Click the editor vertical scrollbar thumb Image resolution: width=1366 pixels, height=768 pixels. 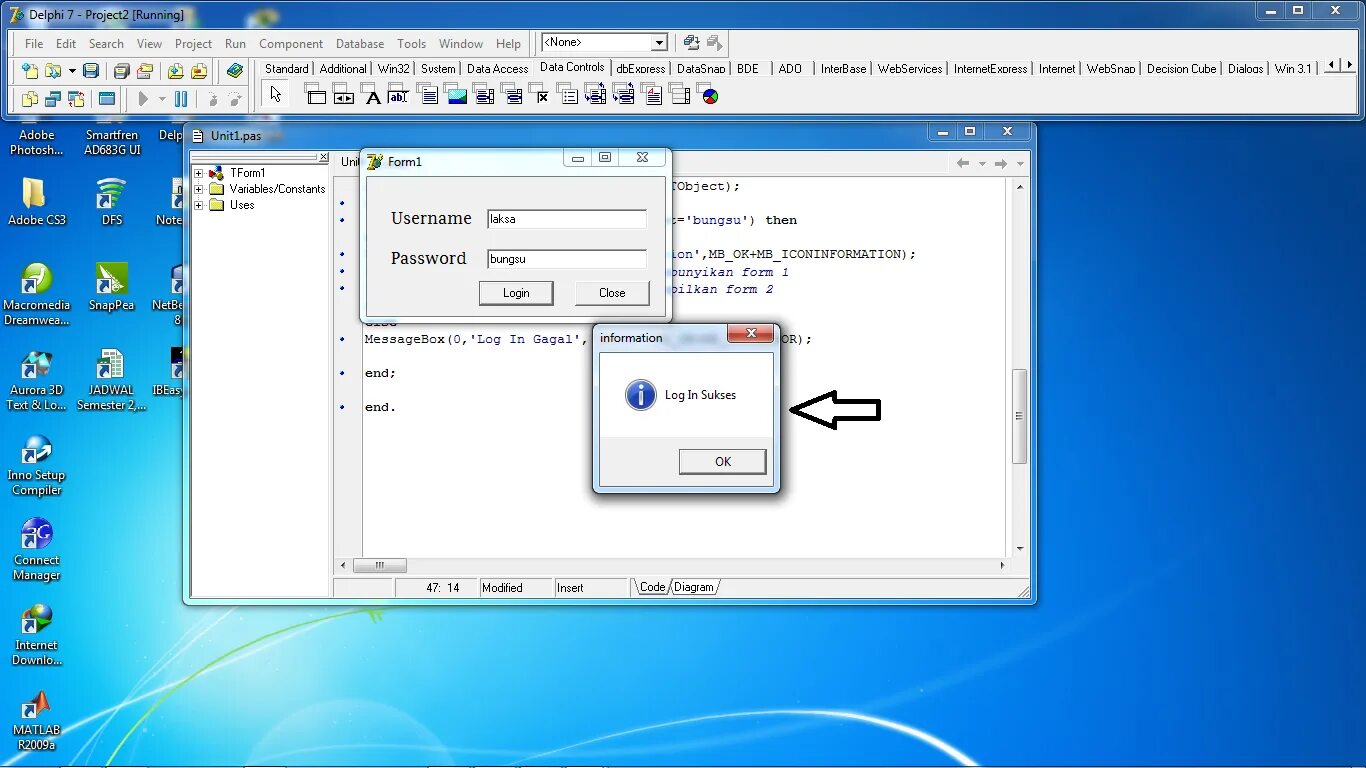[1020, 416]
